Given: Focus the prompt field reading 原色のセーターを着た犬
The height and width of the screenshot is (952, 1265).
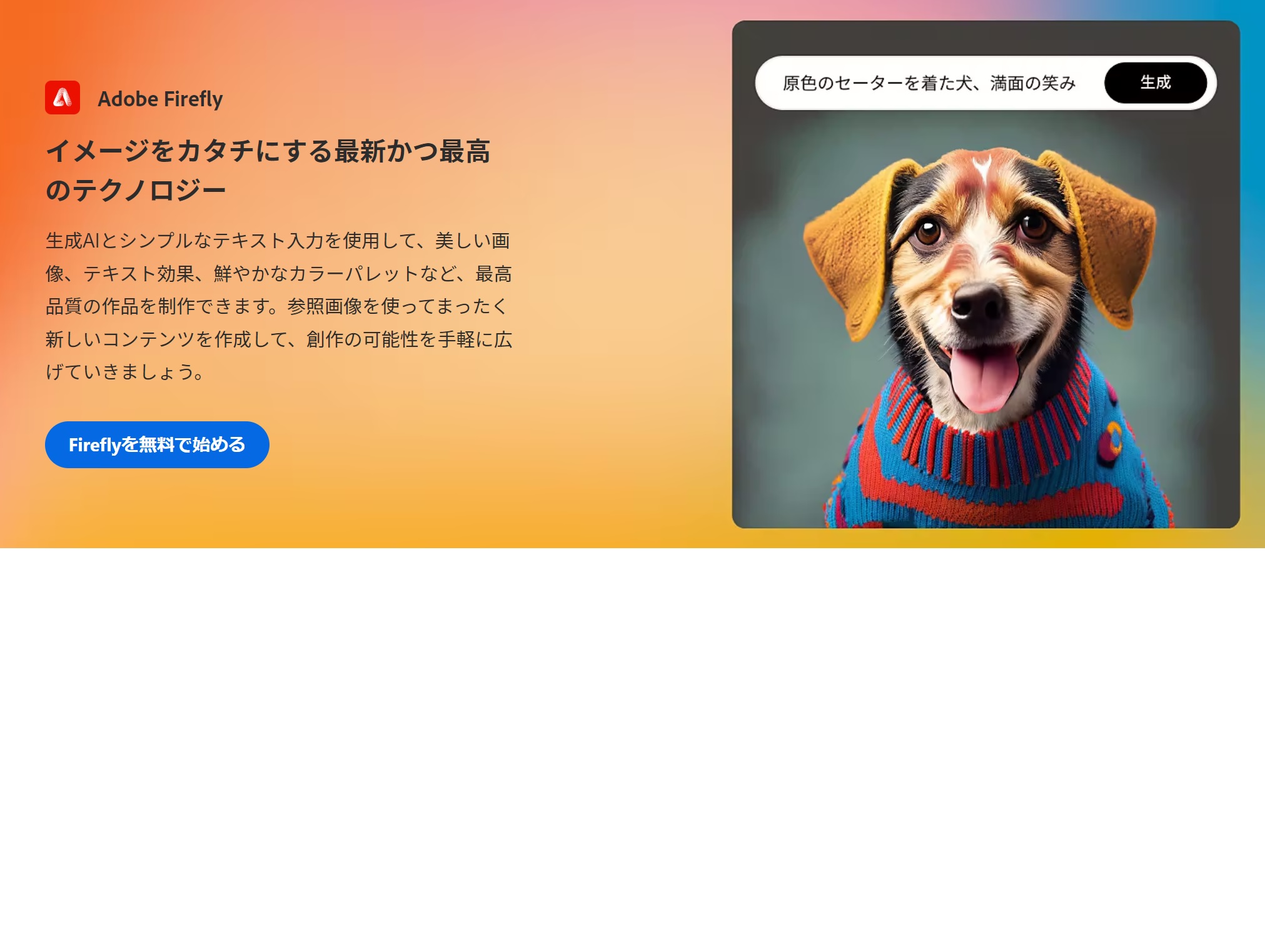Looking at the screenshot, I should pyautogui.click(x=929, y=83).
